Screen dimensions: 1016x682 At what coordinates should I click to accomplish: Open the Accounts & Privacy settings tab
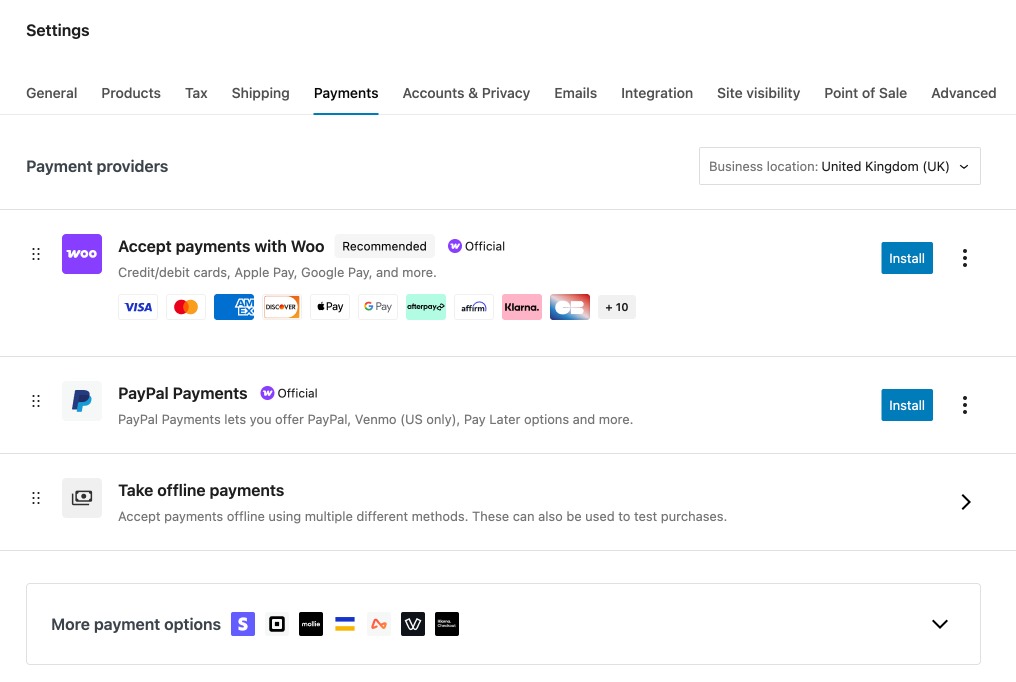[466, 93]
